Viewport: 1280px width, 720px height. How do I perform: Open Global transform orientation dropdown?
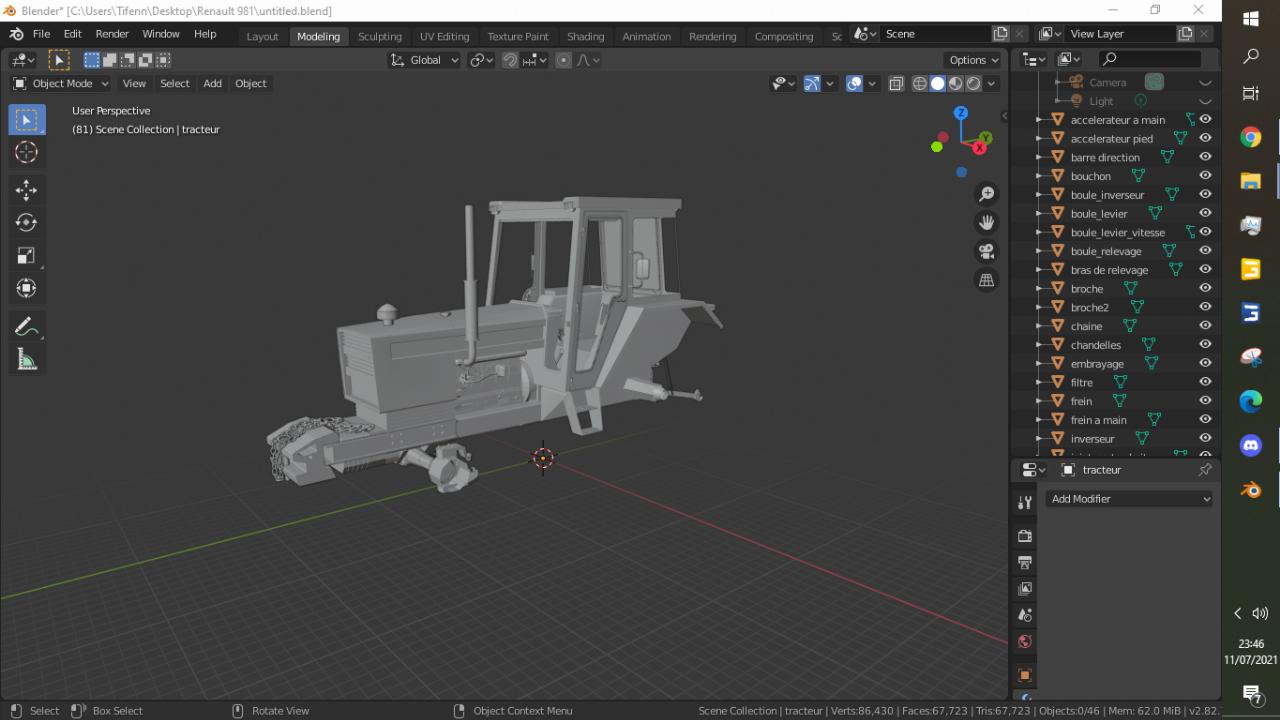point(425,60)
